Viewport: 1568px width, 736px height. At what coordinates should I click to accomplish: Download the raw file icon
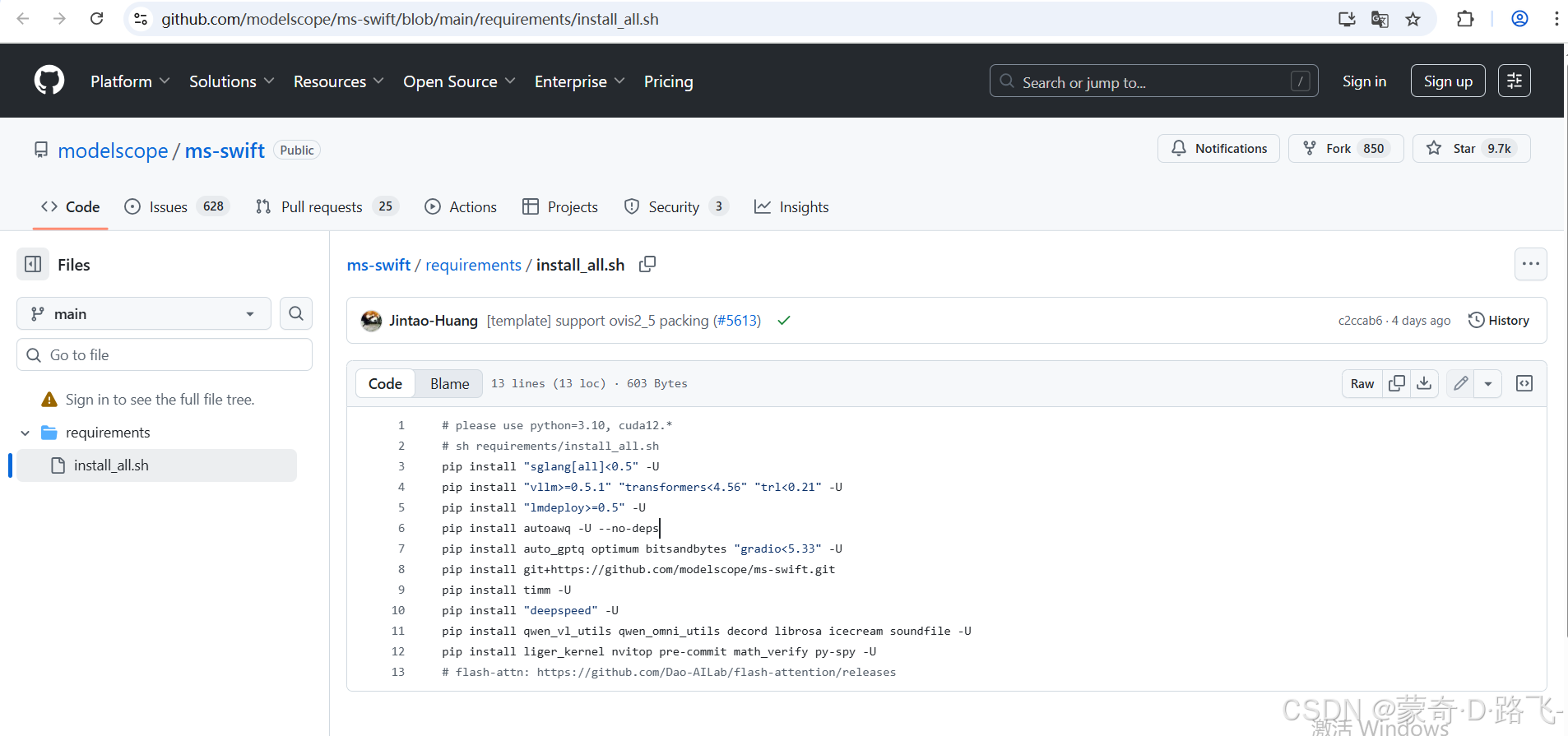(1424, 383)
